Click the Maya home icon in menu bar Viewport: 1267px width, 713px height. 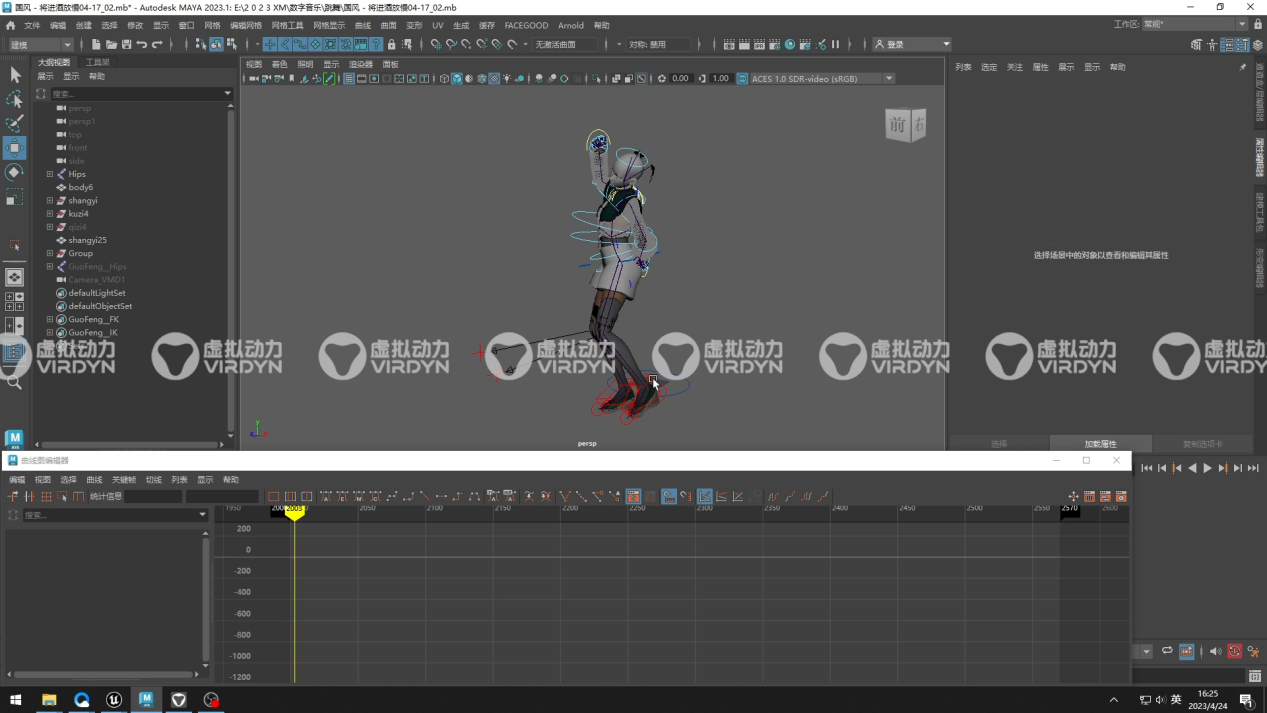point(11,25)
